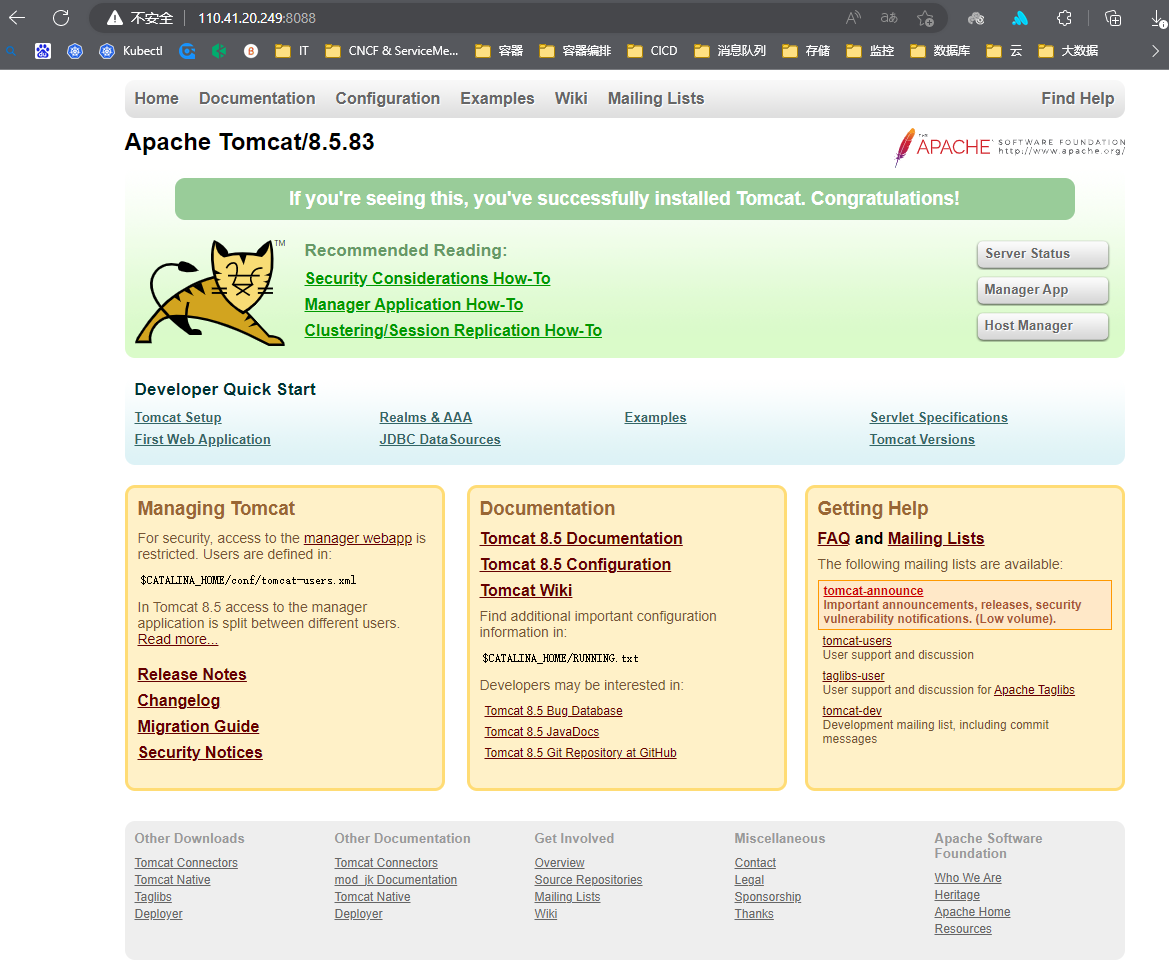This screenshot has width=1169, height=963.
Task: Open Clustering/Session Replication How-To link
Action: 453,330
